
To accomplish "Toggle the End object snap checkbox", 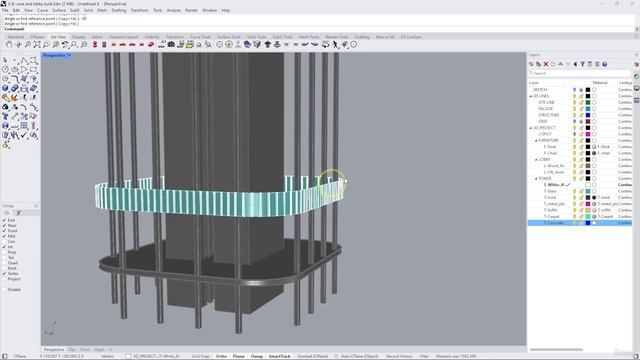I will coord(4,220).
